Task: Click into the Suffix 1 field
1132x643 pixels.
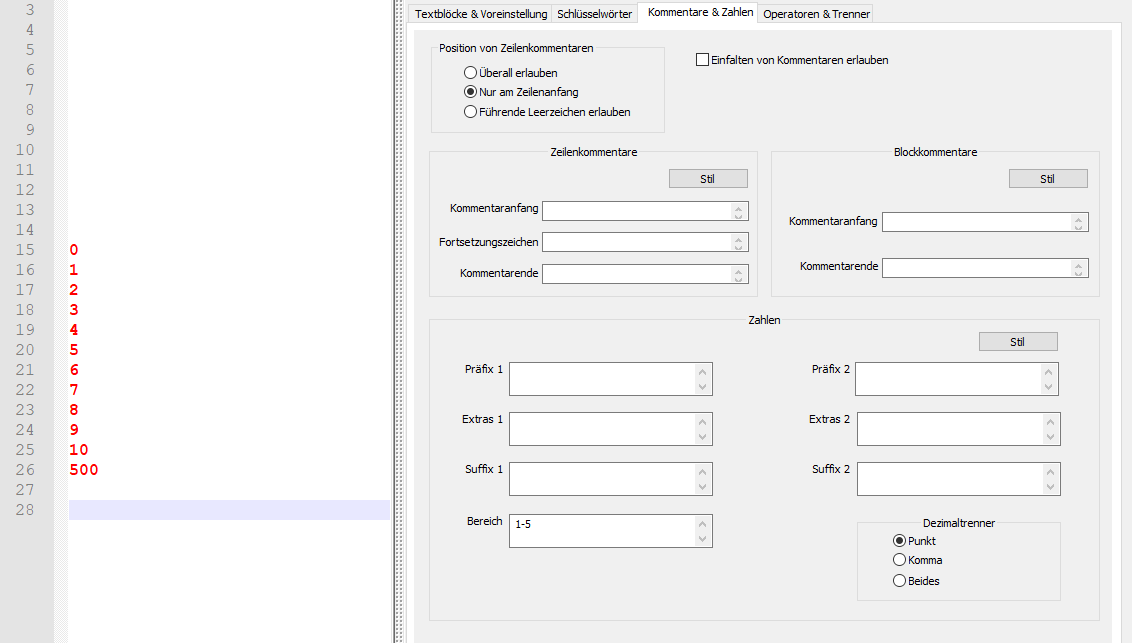Action: [610, 478]
